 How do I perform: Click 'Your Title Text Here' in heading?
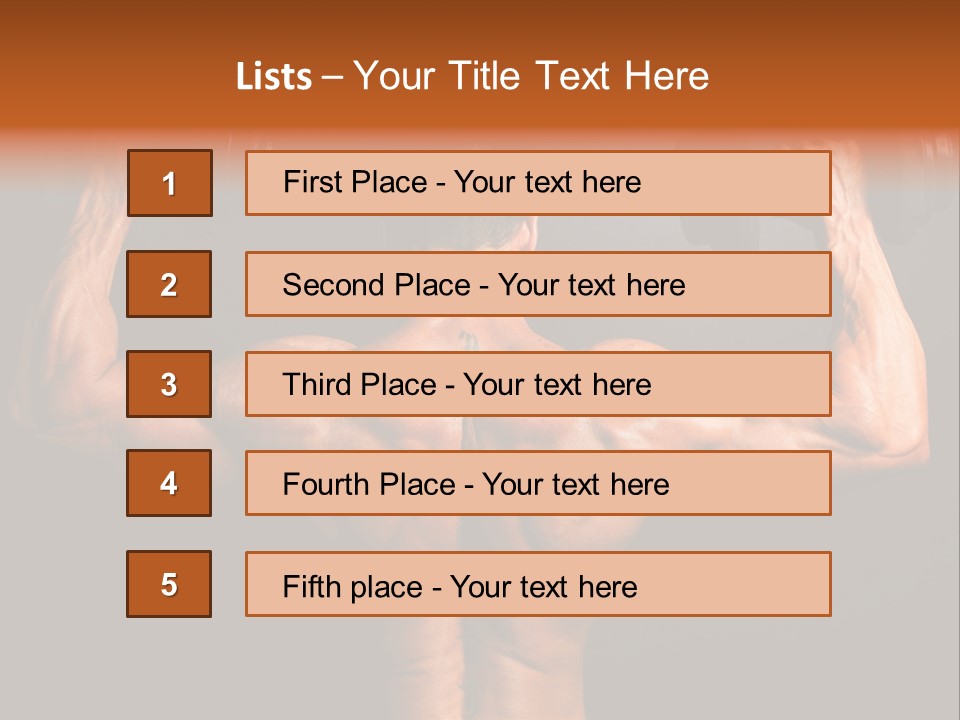pos(531,76)
